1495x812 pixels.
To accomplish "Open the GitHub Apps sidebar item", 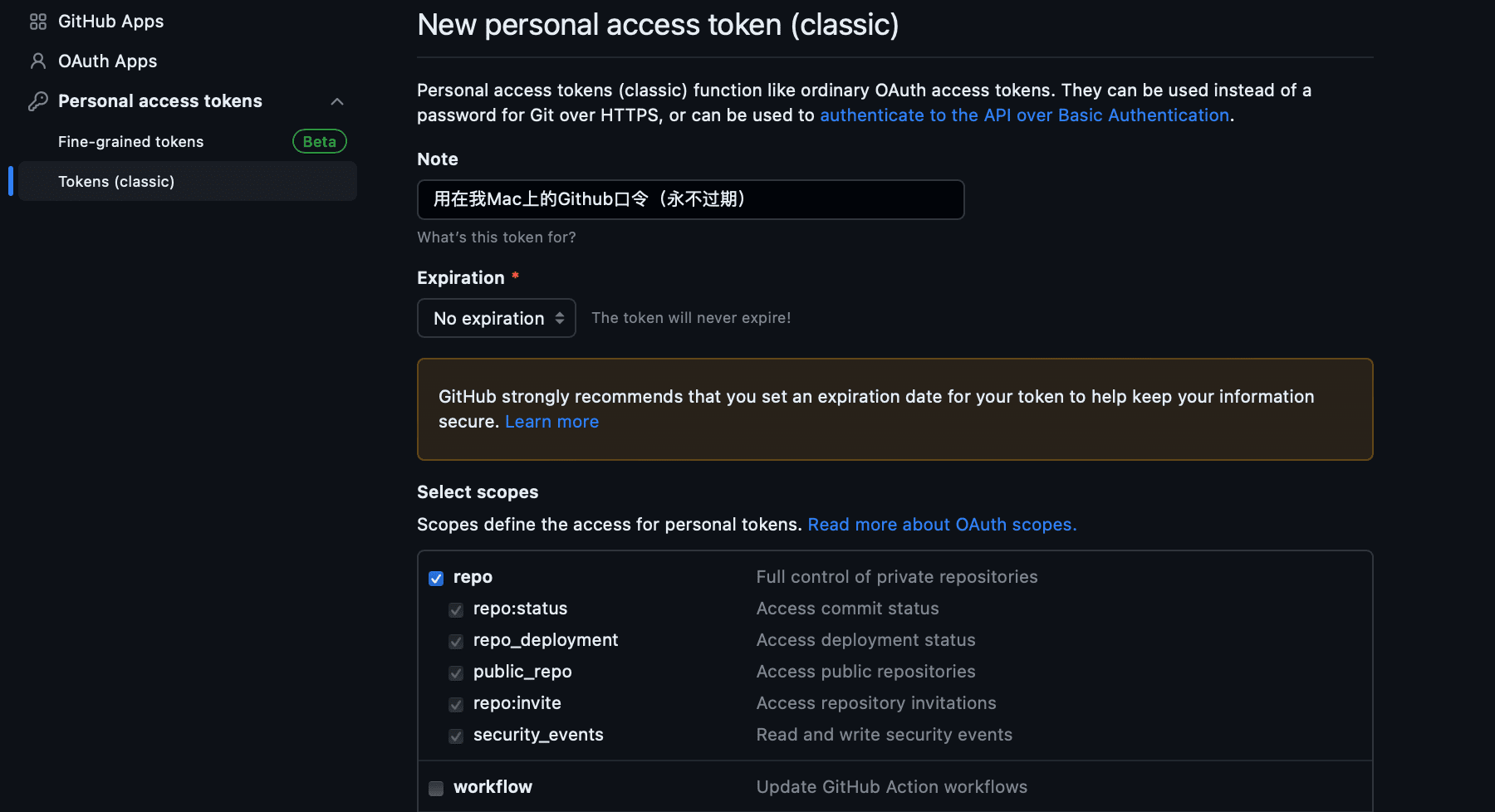I will pos(110,22).
